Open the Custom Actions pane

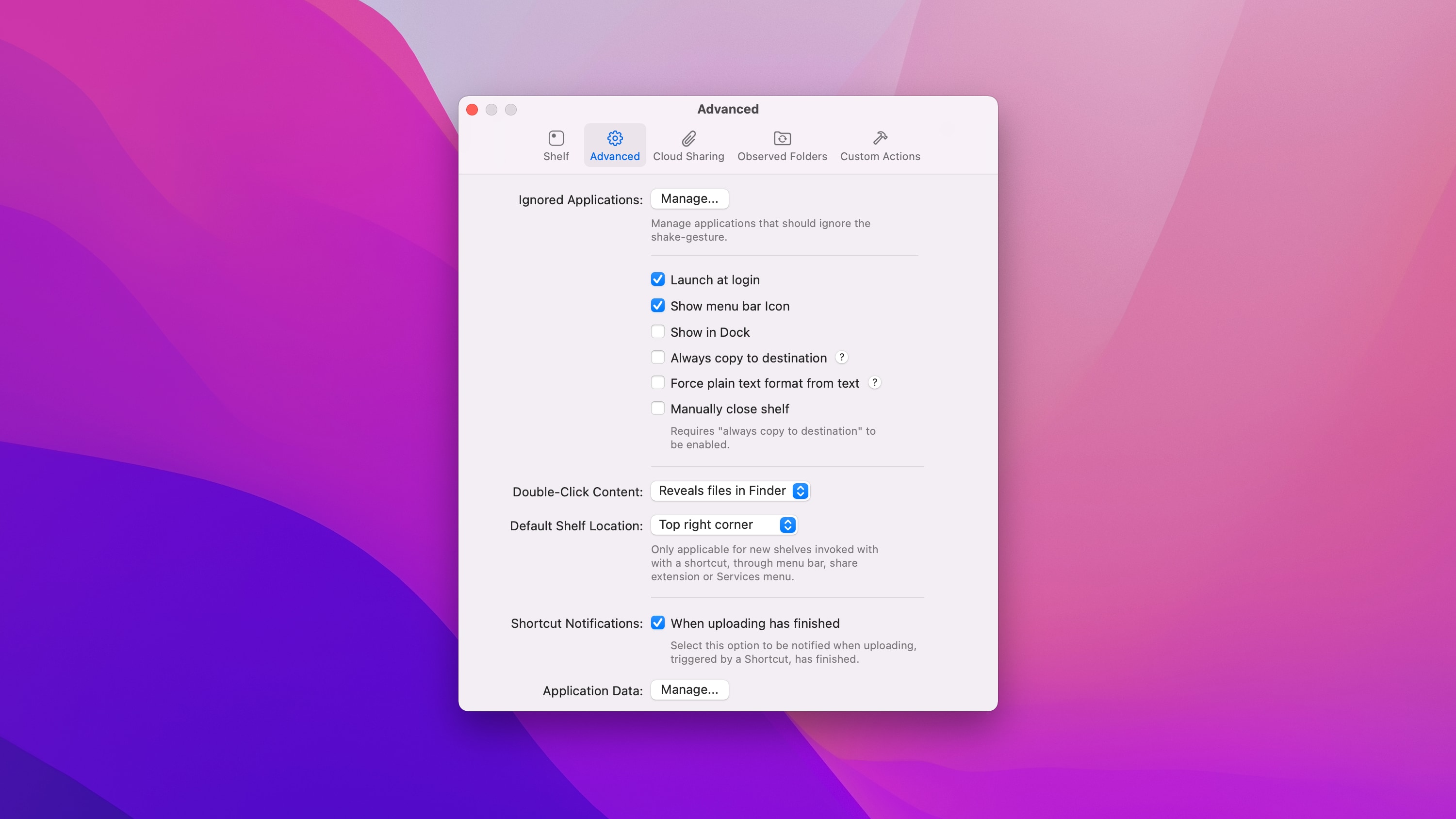pos(880,145)
